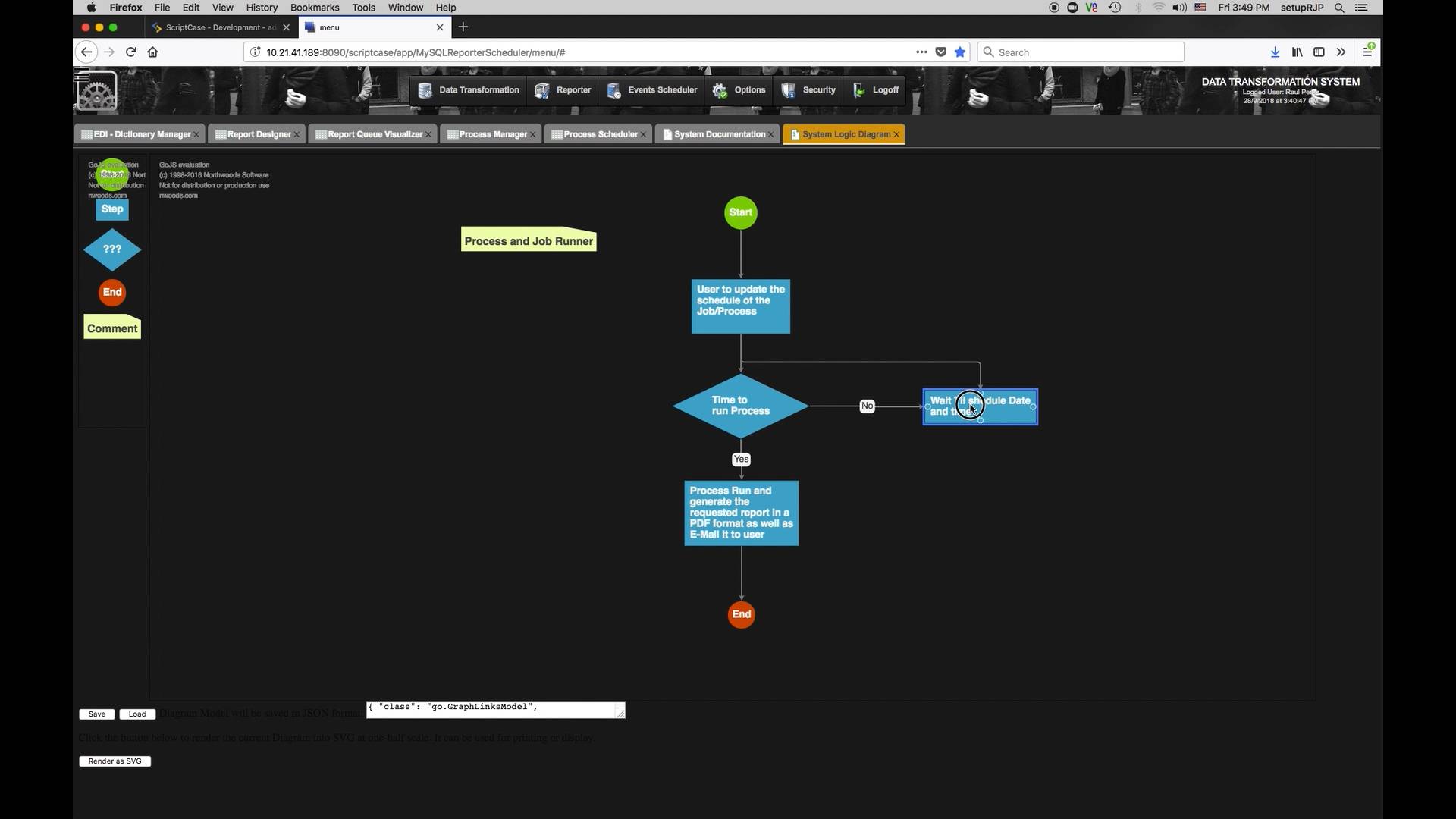The image size is (1456, 819).
Task: Click the Load button
Action: click(x=137, y=714)
